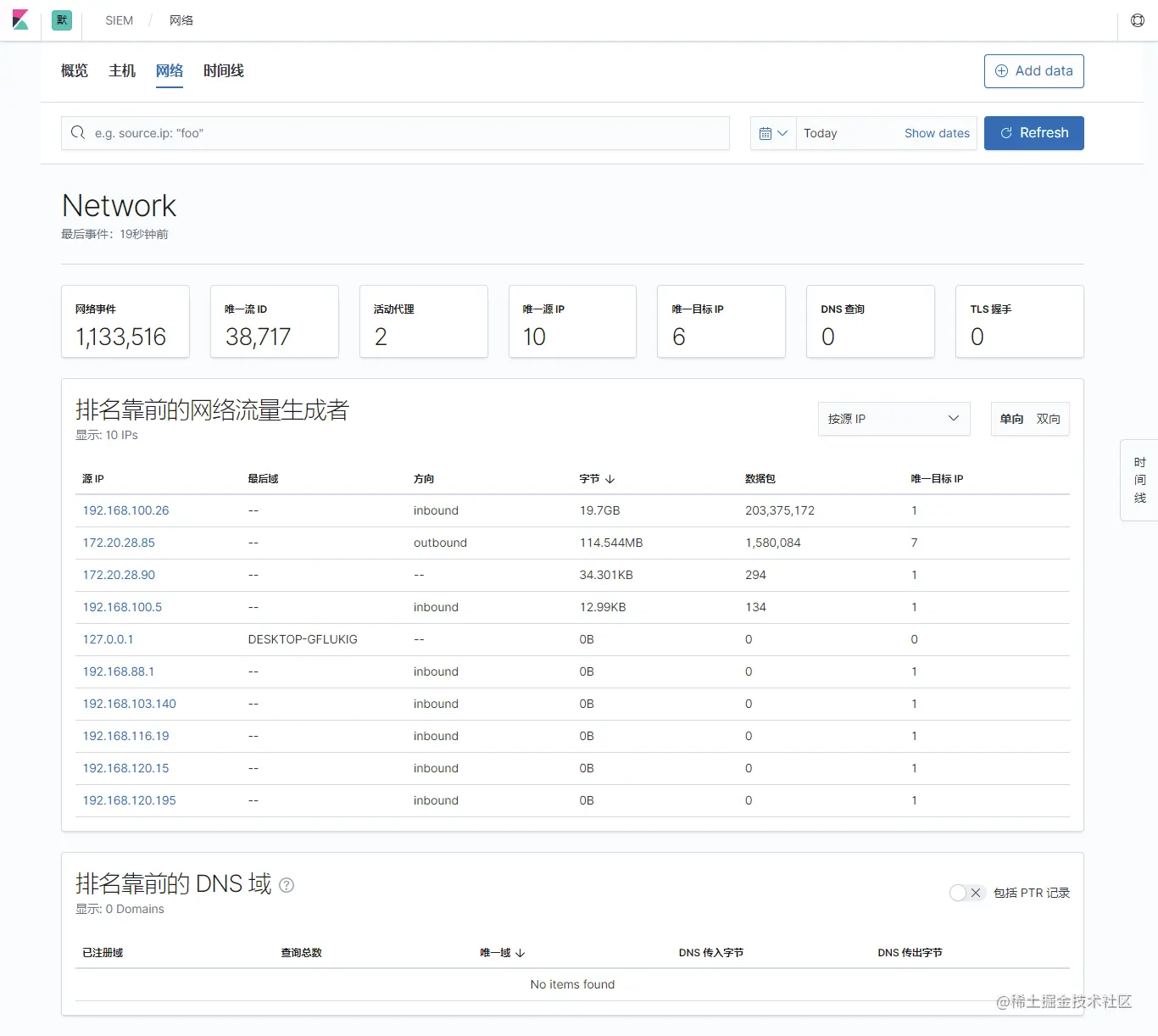Viewport: 1158px width, 1036px height.
Task: Click the SIEM breadcrumb
Action: pyautogui.click(x=120, y=20)
